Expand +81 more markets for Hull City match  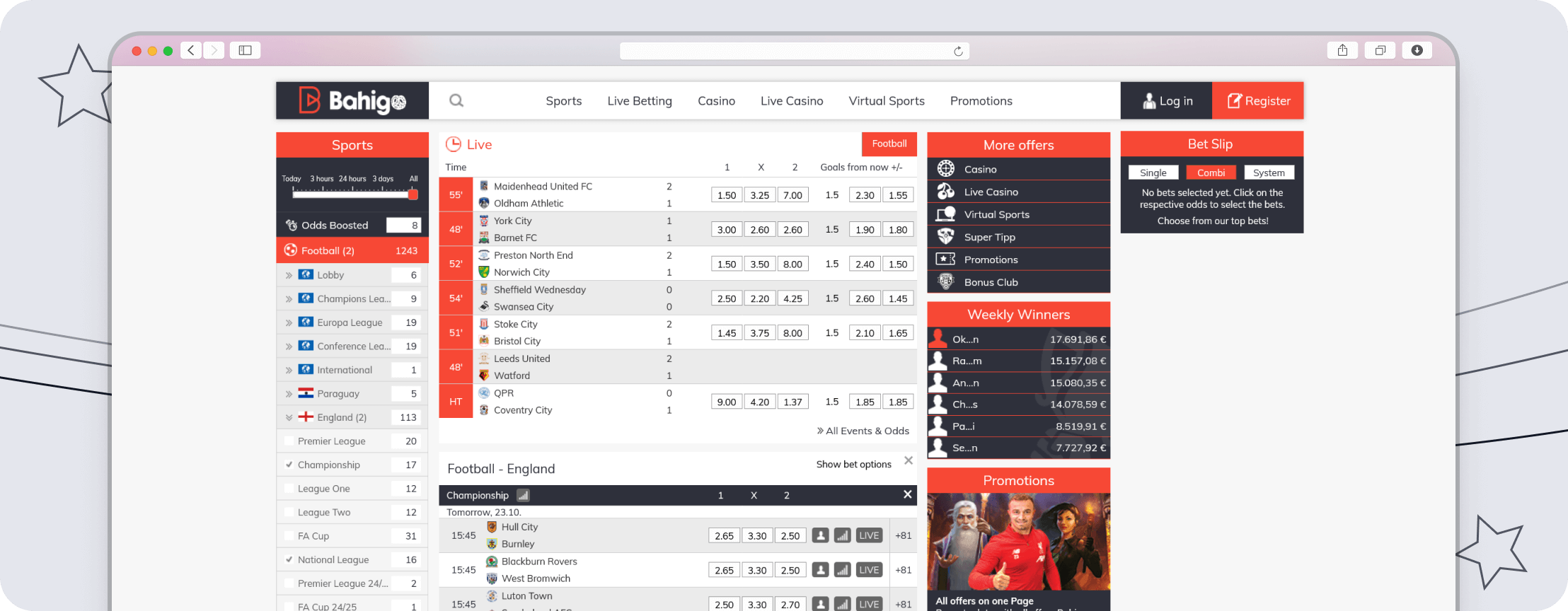point(903,535)
